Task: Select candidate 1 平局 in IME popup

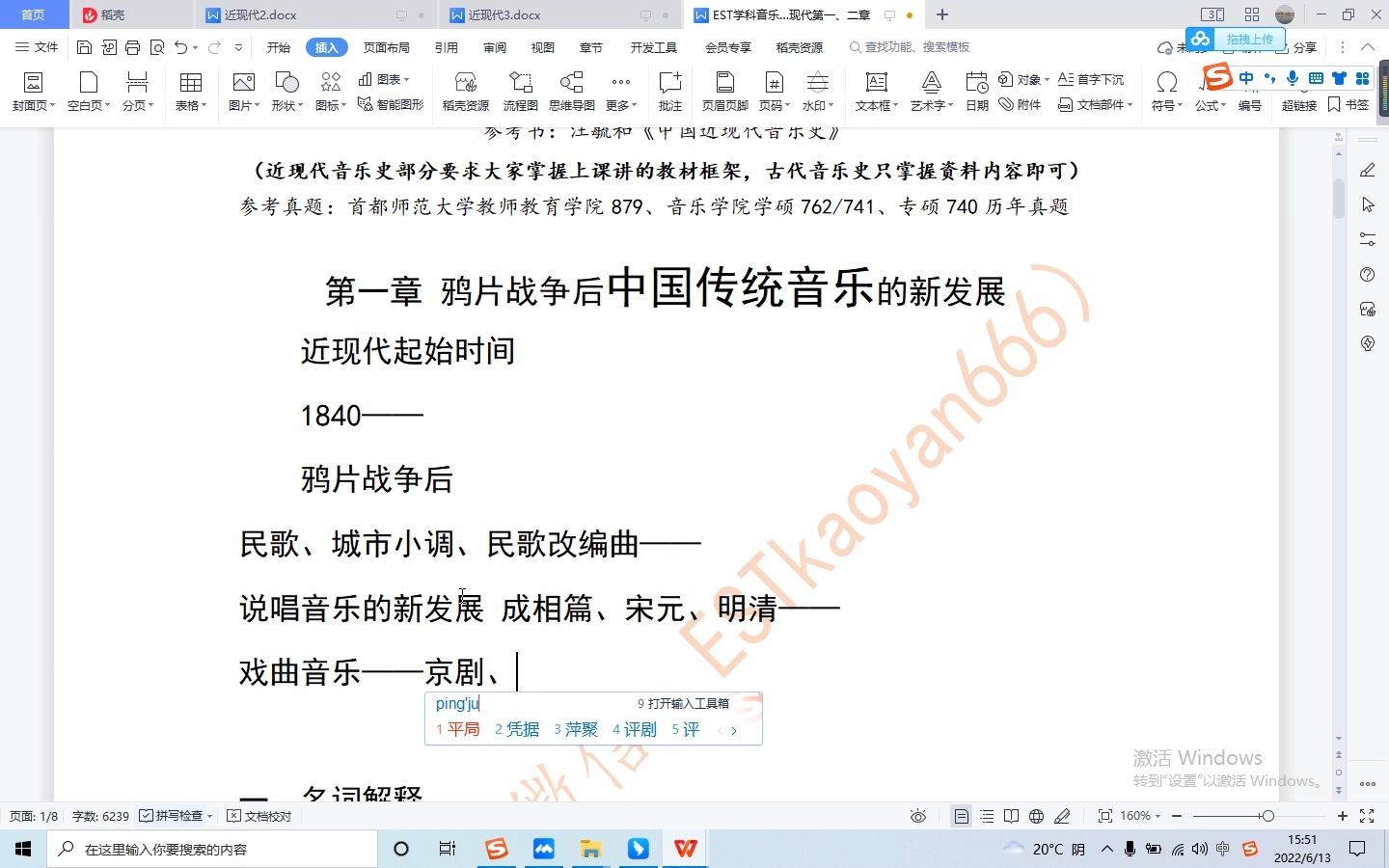Action: tap(458, 729)
